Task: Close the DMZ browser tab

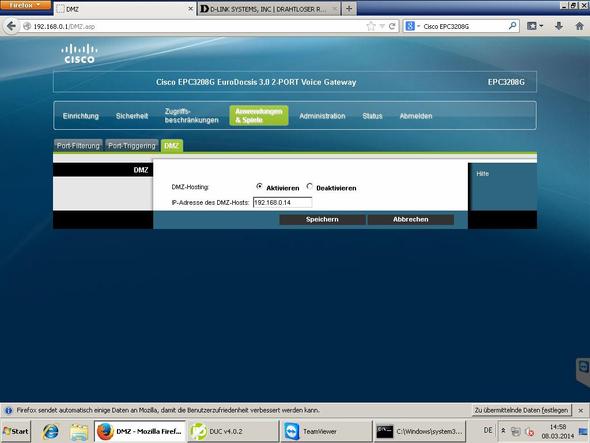Action: (190, 9)
